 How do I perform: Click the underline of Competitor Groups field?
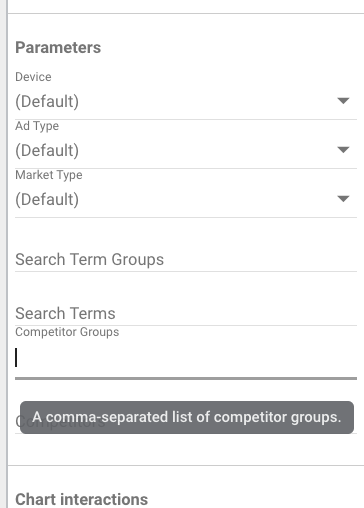tap(186, 379)
